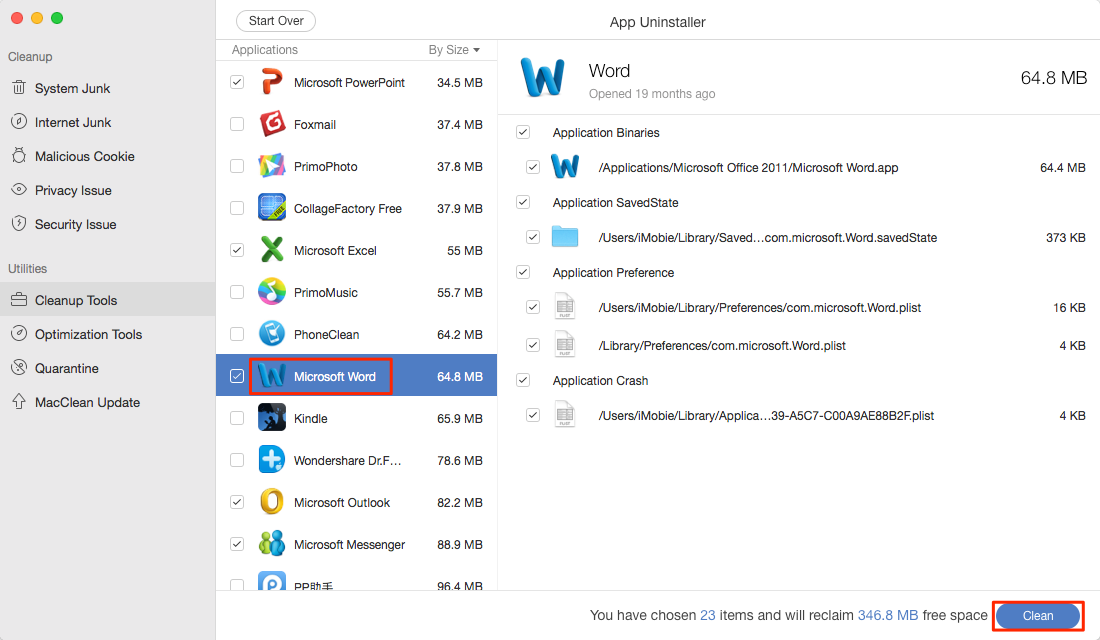The image size is (1100, 640).
Task: Check the Kindle checkbox
Action: point(237,418)
